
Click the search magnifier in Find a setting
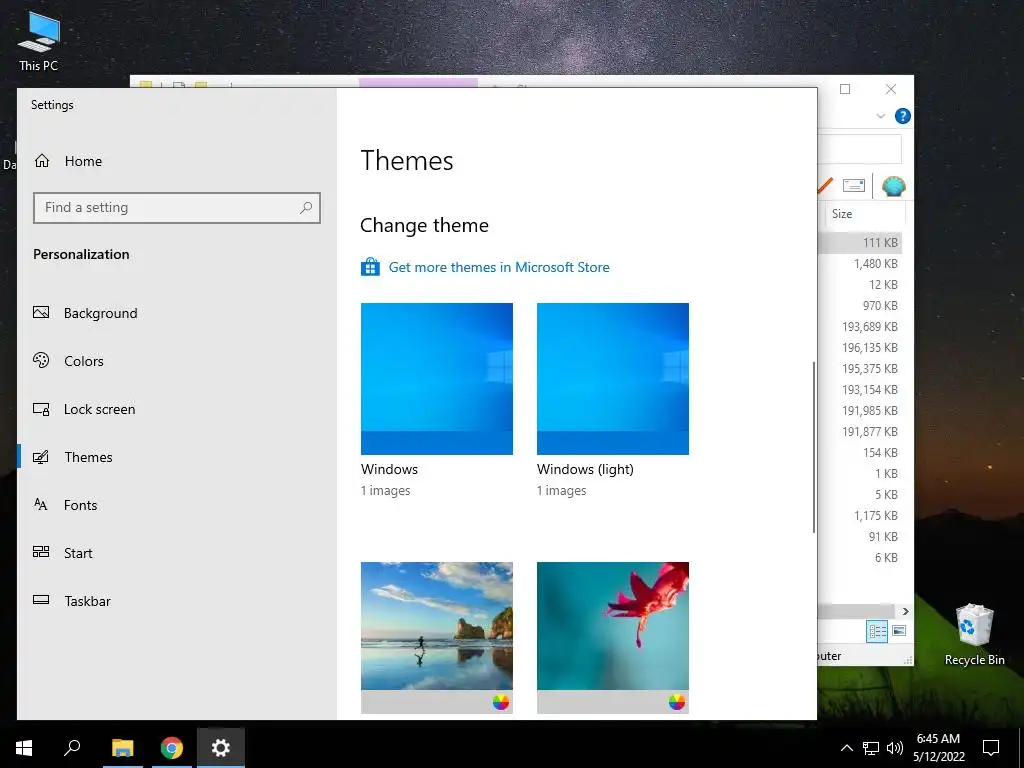pos(306,208)
